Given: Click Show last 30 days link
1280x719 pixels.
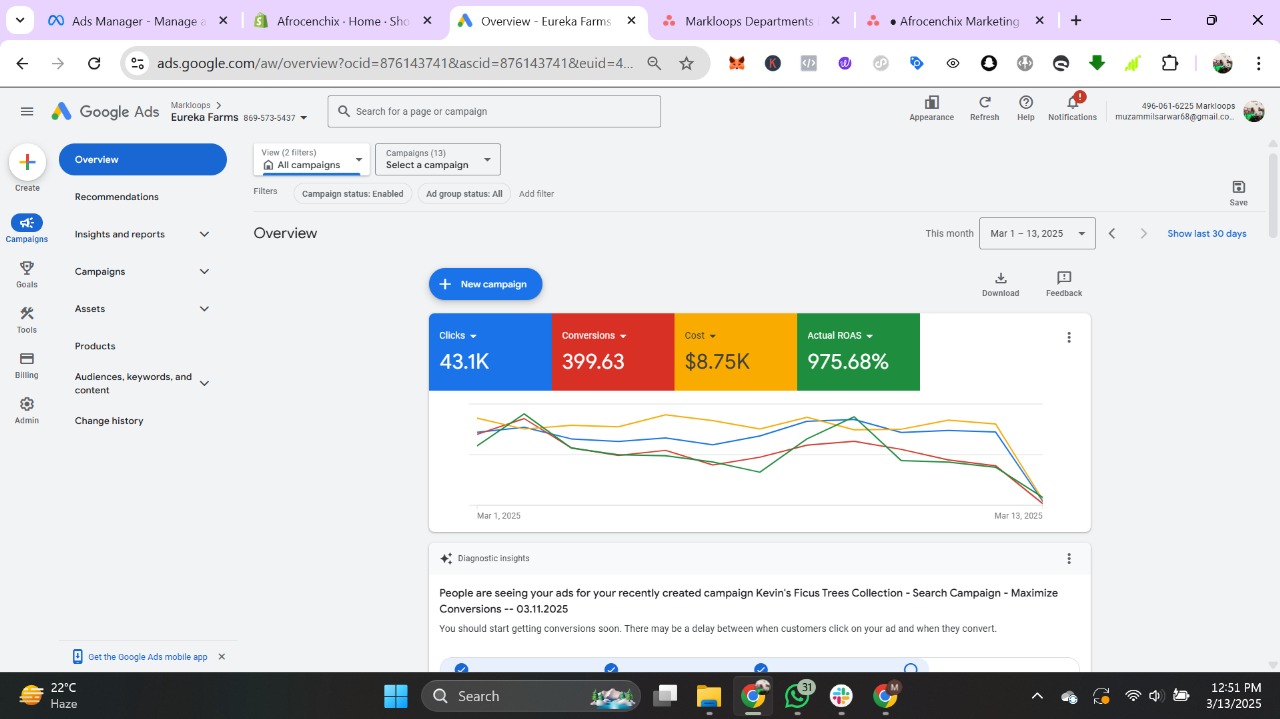Looking at the screenshot, I should coord(1207,234).
